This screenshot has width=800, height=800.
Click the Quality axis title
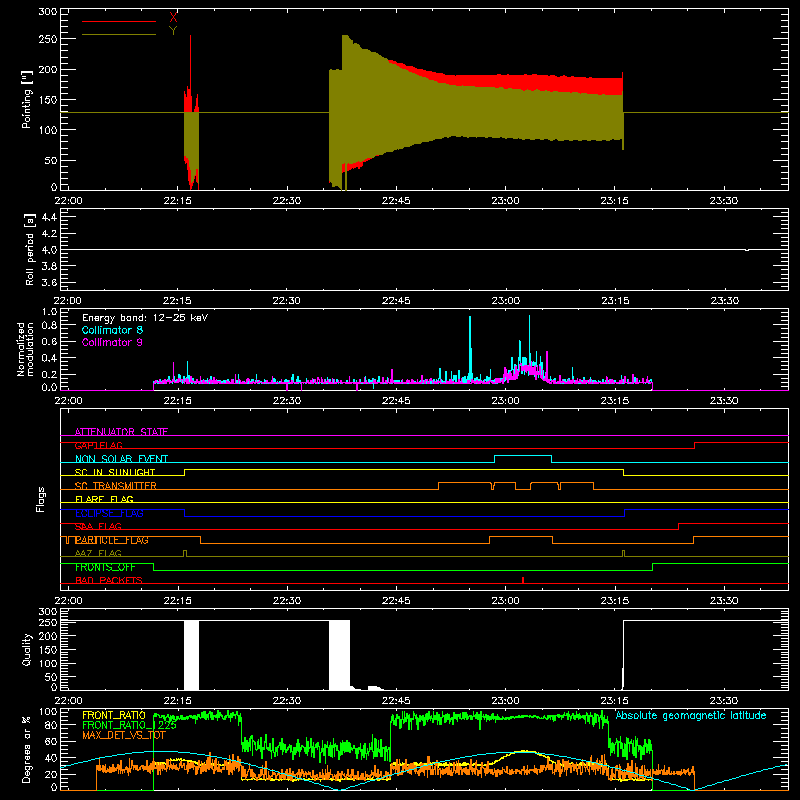27,649
